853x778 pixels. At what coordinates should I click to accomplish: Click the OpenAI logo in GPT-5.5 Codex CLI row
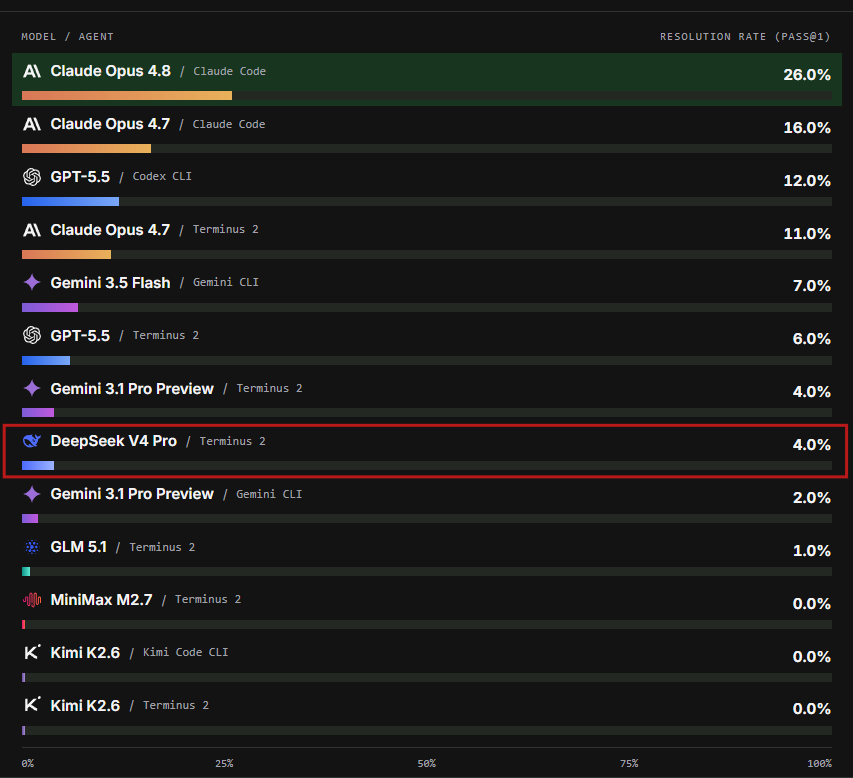tap(32, 177)
